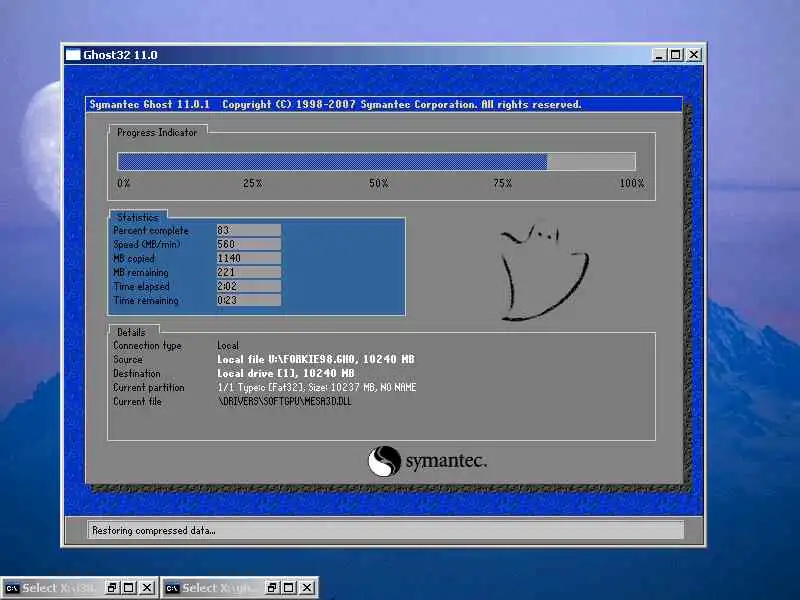The image size is (800, 600).
Task: Close the right minimized Select console window
Action: tap(307, 588)
